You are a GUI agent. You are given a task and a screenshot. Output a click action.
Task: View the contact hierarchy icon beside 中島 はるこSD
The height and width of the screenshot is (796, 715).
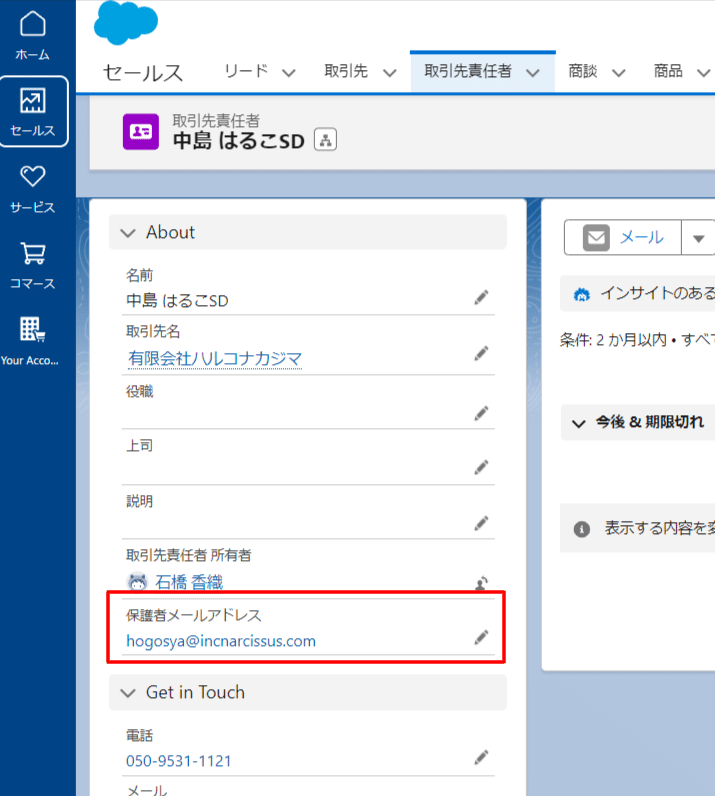(x=326, y=140)
